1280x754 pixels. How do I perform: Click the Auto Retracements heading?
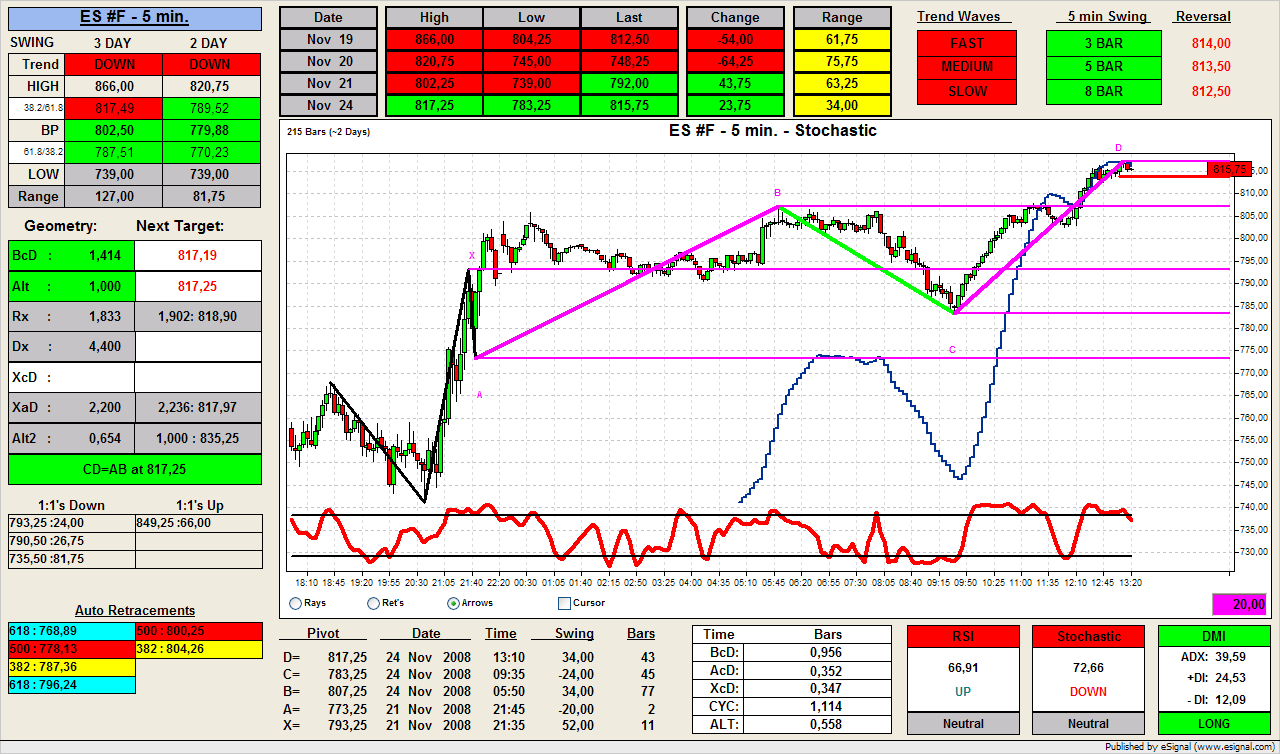pos(135,610)
